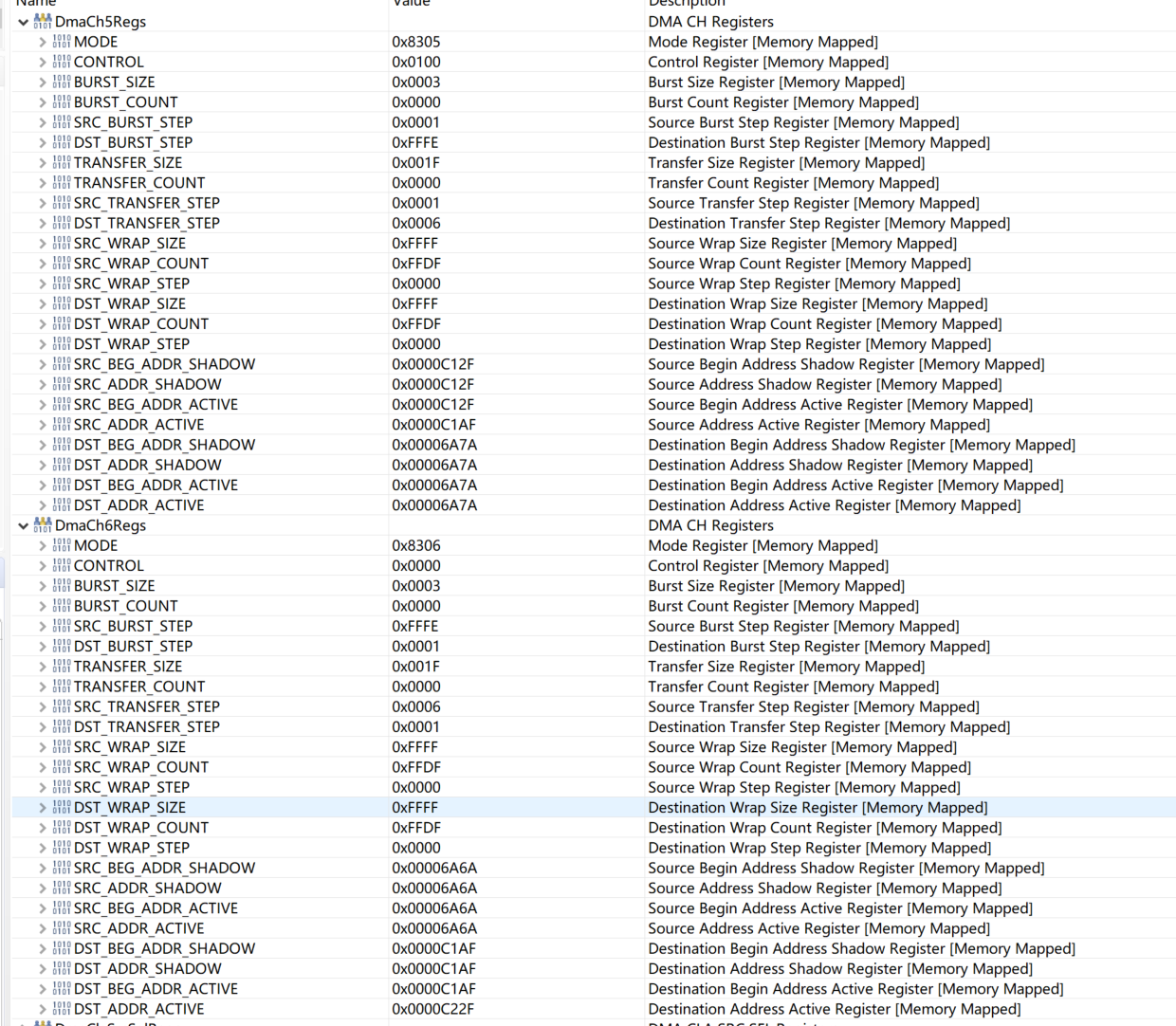The image size is (1176, 1026).
Task: Expand MODE register with value 0x8306
Action: click(x=42, y=545)
